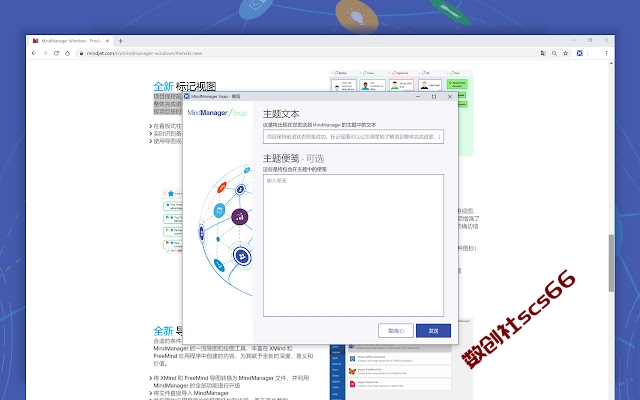Click the purple chart icon on the globe
The image size is (640, 400).
[x=240, y=217]
